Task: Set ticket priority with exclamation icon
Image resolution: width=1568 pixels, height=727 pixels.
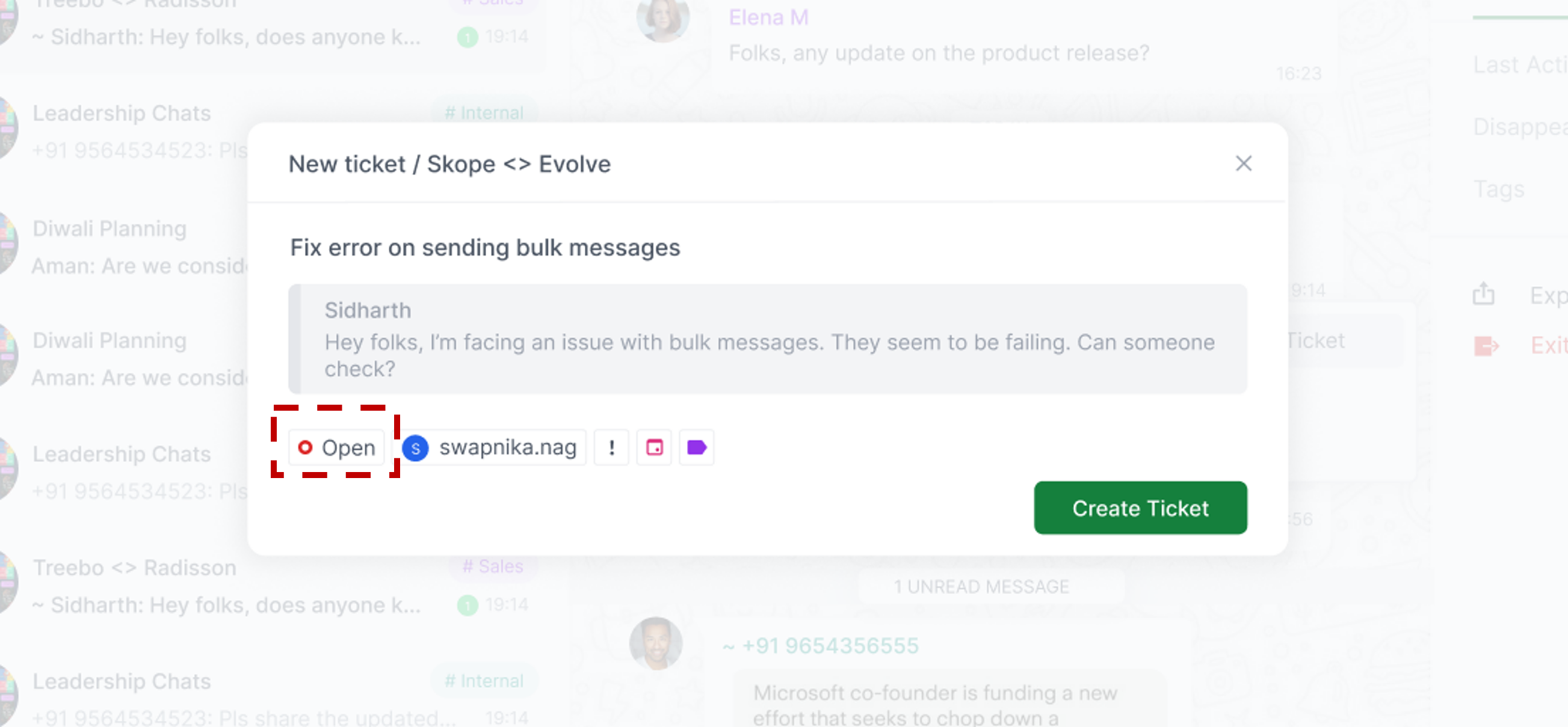Action: point(611,448)
